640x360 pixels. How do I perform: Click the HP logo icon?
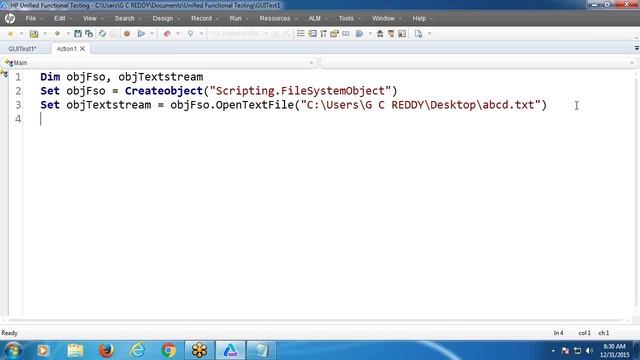[x=10, y=18]
